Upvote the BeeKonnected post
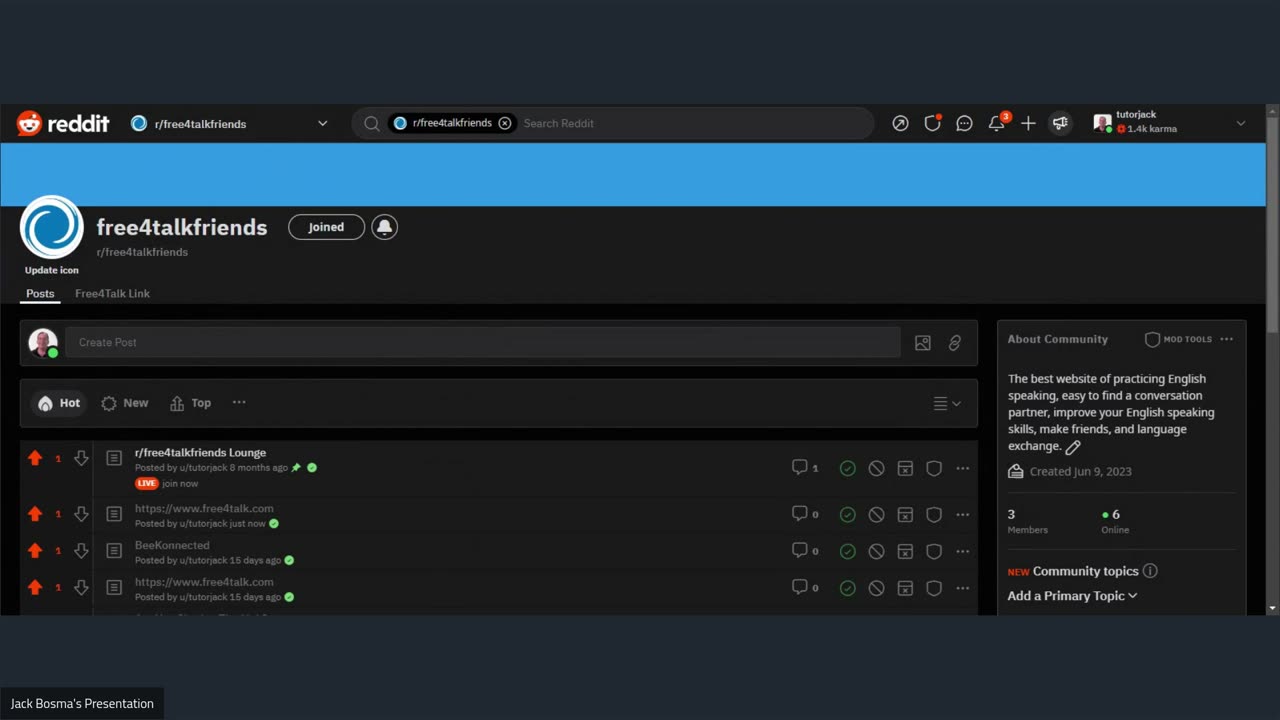 tap(35, 551)
